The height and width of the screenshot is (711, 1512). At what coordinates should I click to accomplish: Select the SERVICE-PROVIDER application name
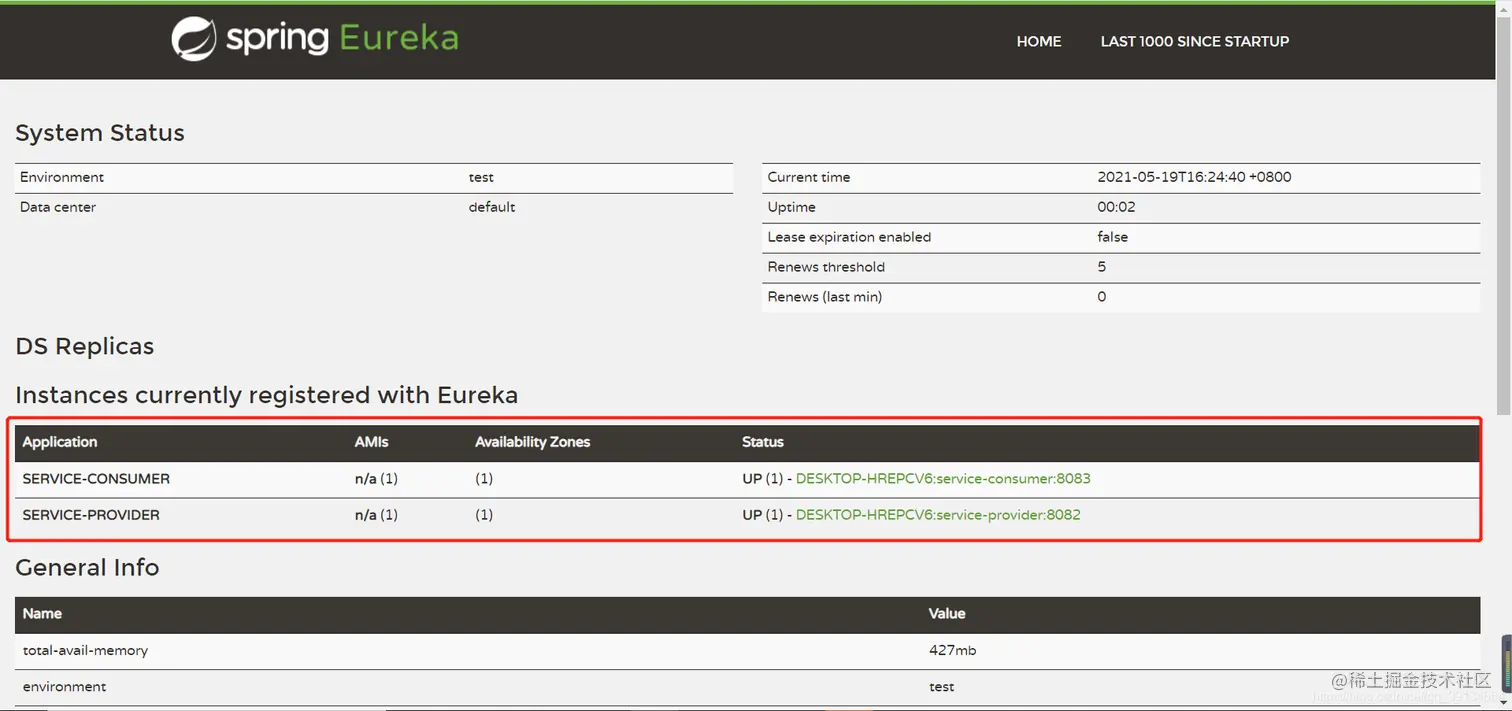91,515
